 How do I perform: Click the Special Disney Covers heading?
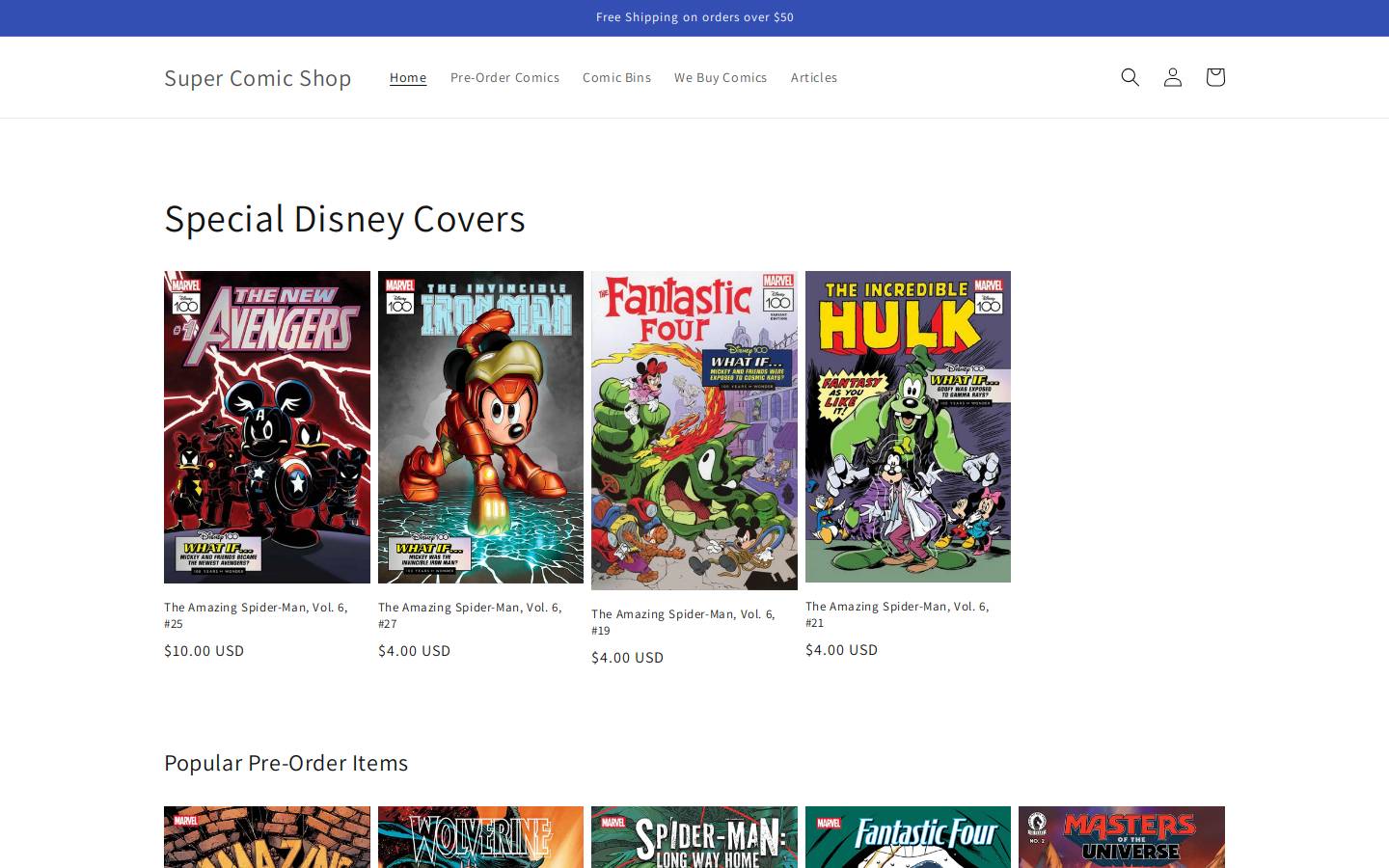tap(344, 219)
